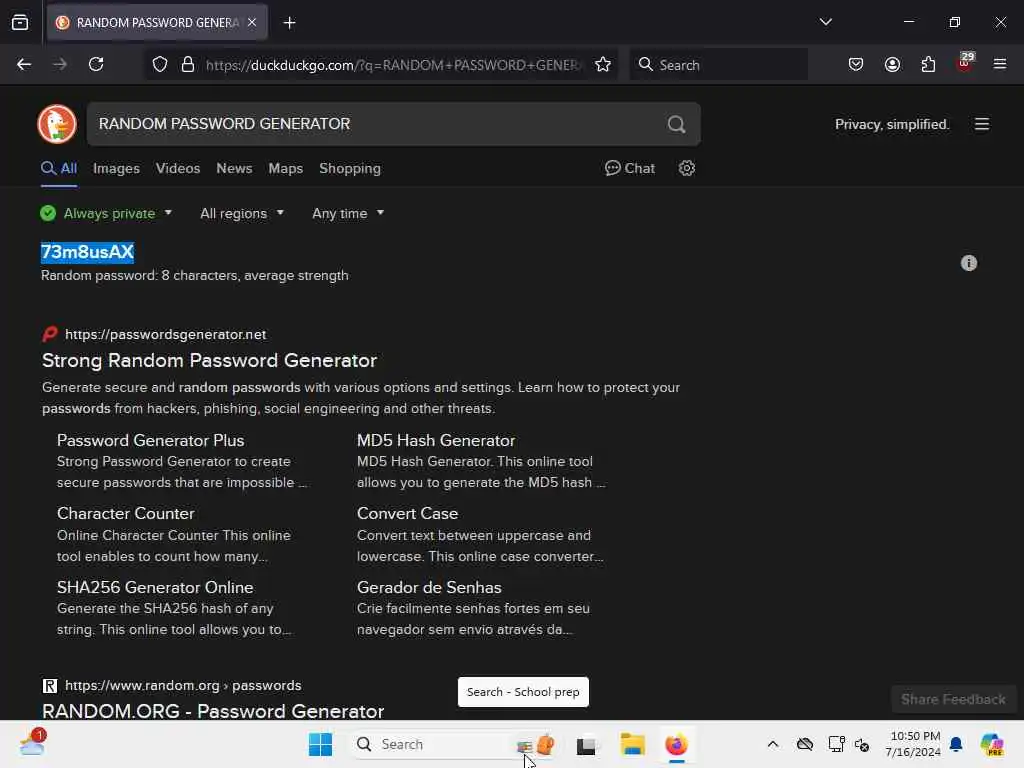Viewport: 1024px width, 768px height.
Task: Show hidden system tray icons
Action: pyautogui.click(x=773, y=744)
